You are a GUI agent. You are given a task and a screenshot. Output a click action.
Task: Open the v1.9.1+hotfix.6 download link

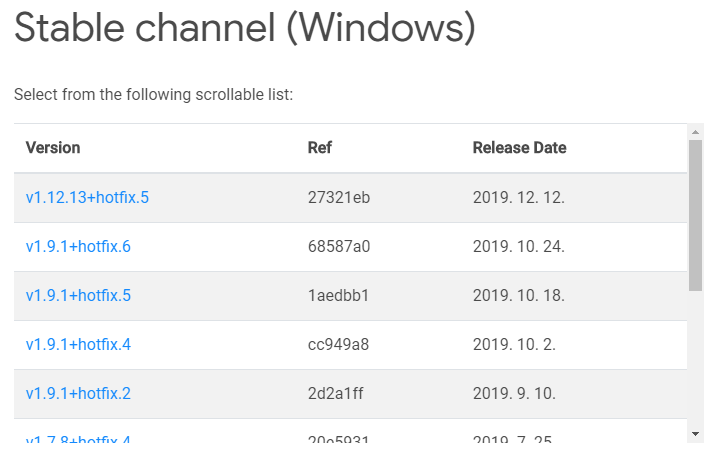78,247
